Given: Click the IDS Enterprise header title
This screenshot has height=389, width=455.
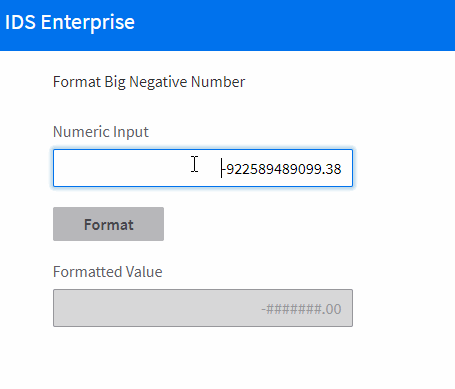Looking at the screenshot, I should click(x=70, y=22).
